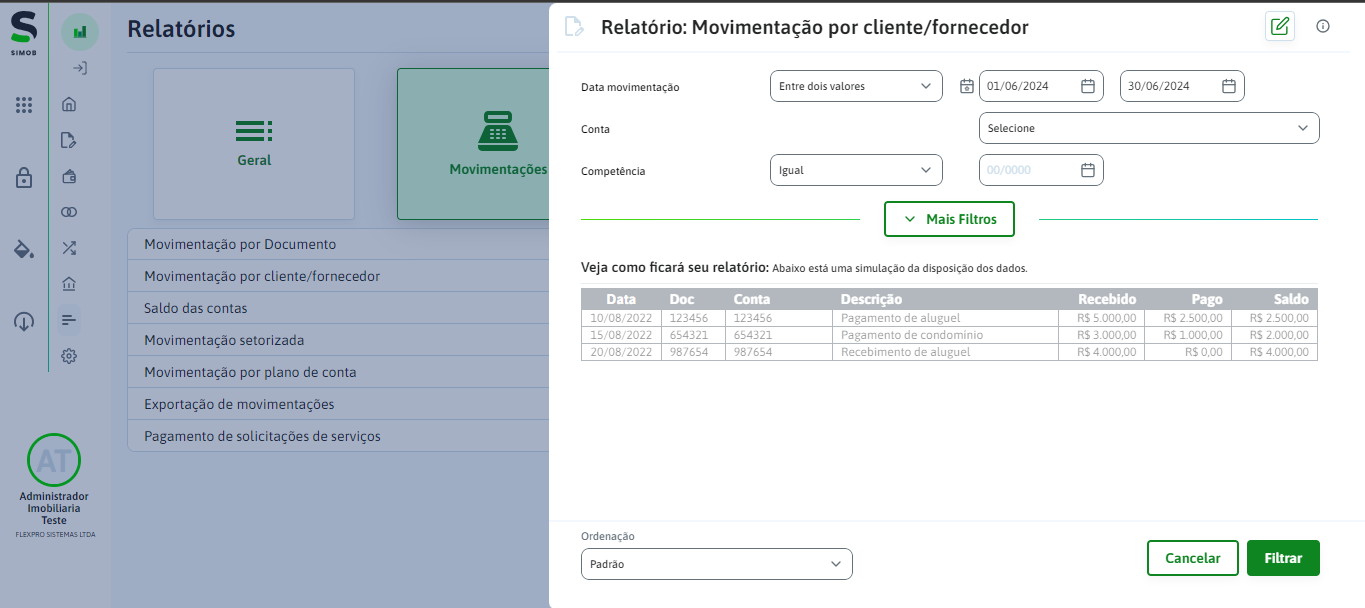Click the '20/08/2022' date cell
Viewport: 1365px width, 608px height.
point(621,352)
